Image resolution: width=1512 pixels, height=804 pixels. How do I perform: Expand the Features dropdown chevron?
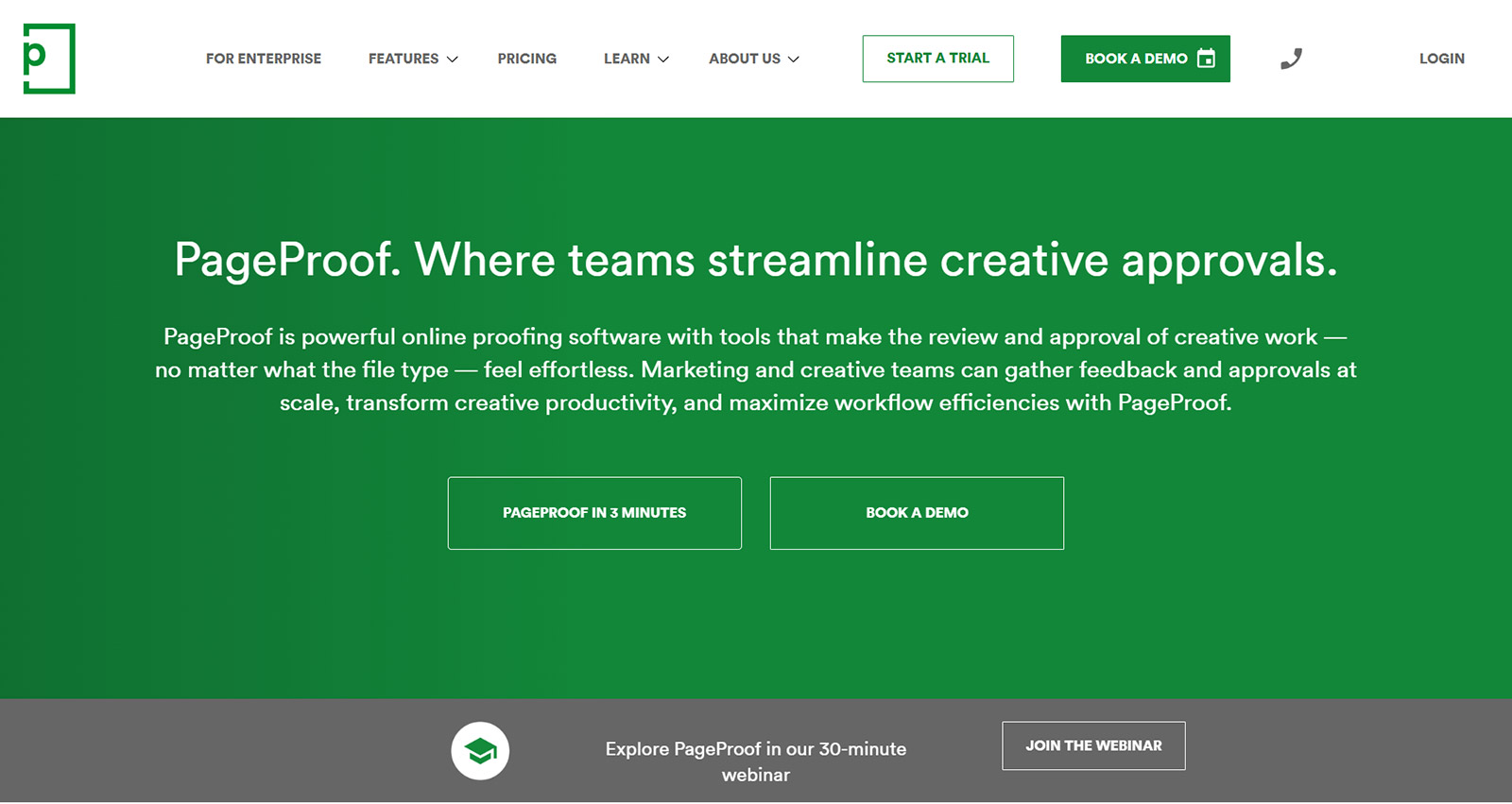(x=453, y=60)
